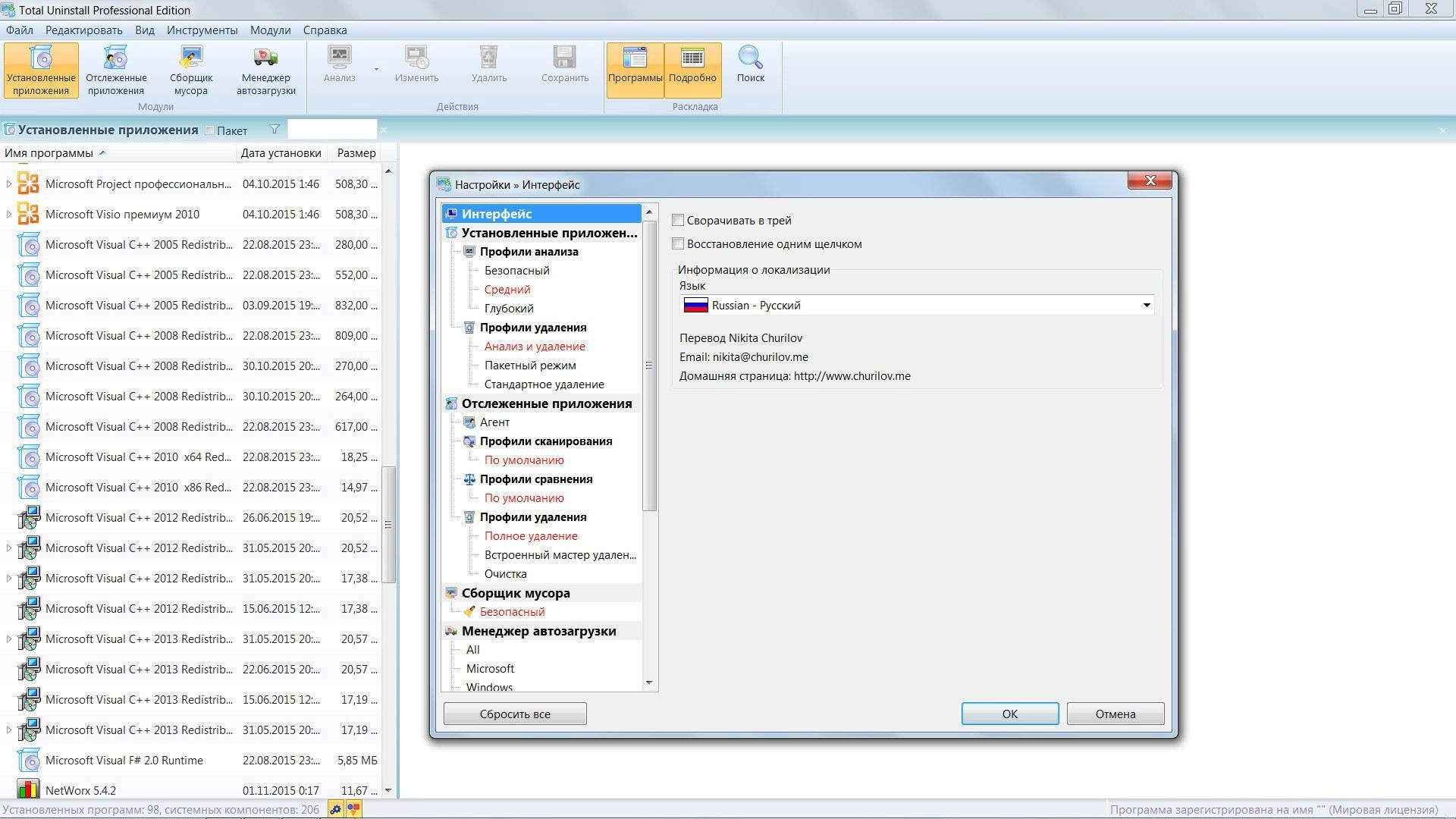The image size is (1456, 819).
Task: Open the Installed applications module (Установленные приложения)
Action: pos(41,71)
